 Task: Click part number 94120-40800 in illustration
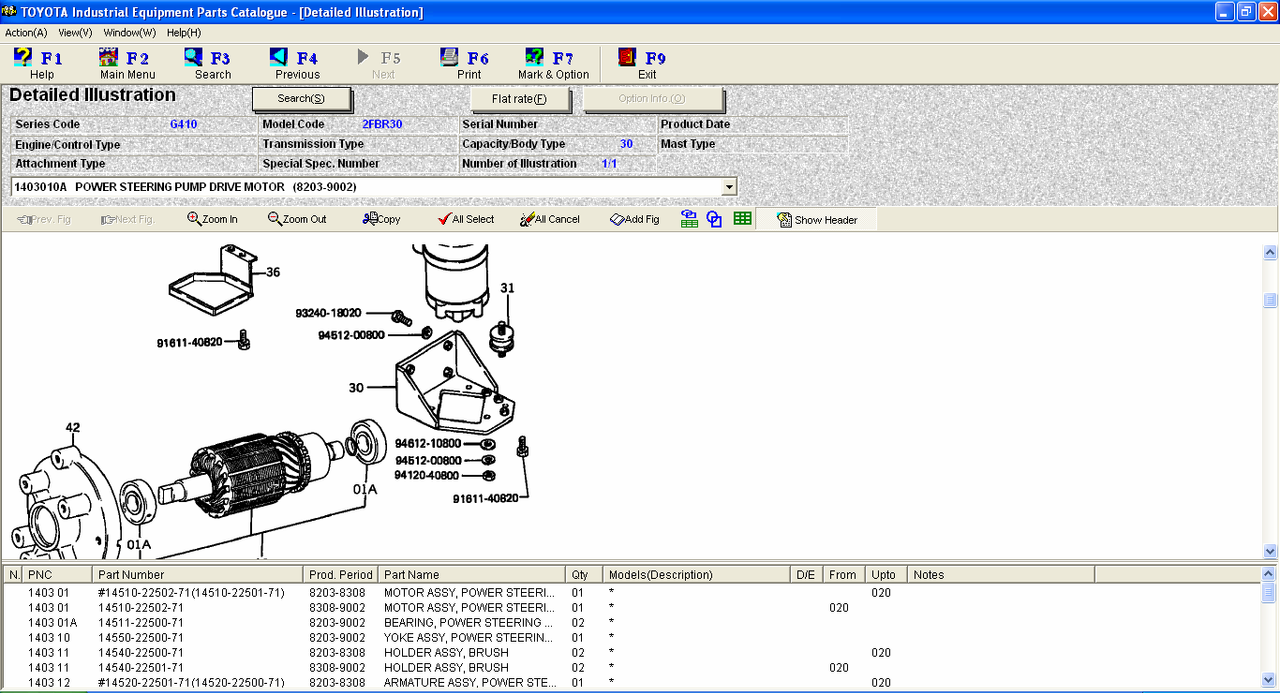[427, 475]
